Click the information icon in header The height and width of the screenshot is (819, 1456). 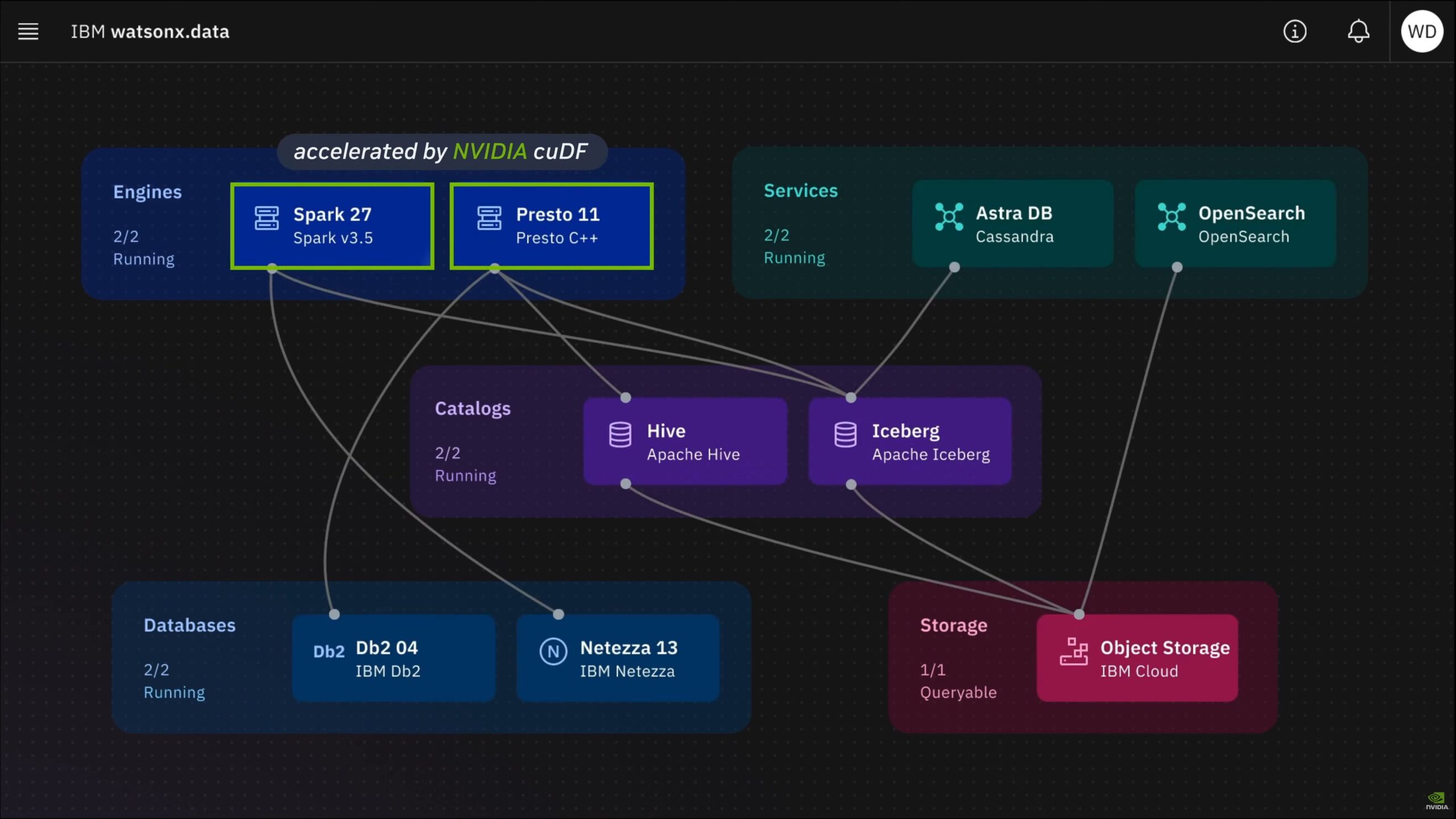point(1294,31)
